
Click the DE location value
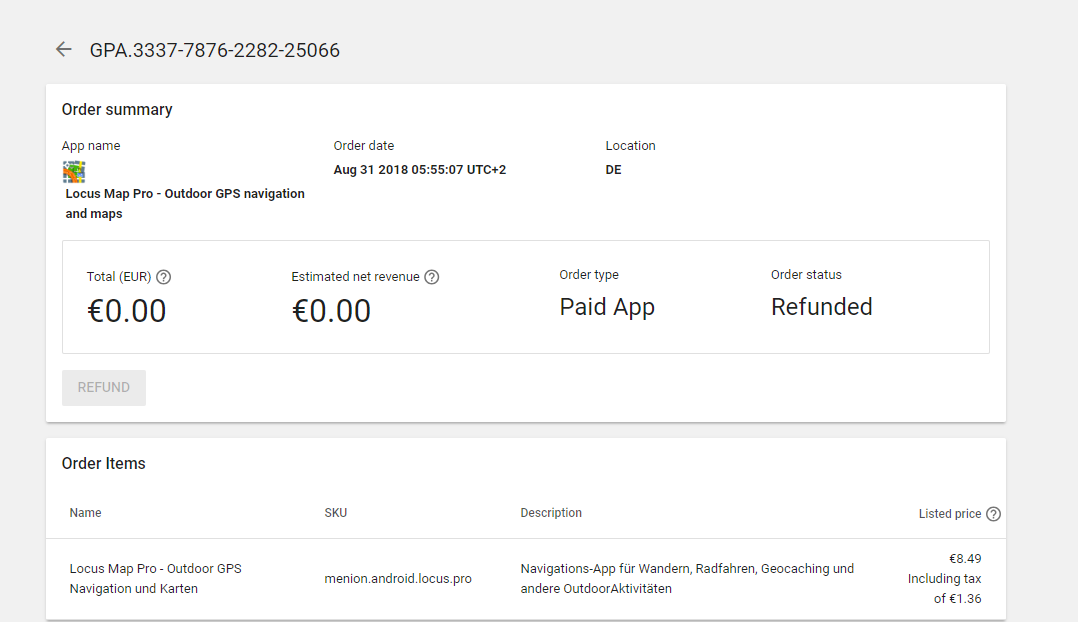613,170
